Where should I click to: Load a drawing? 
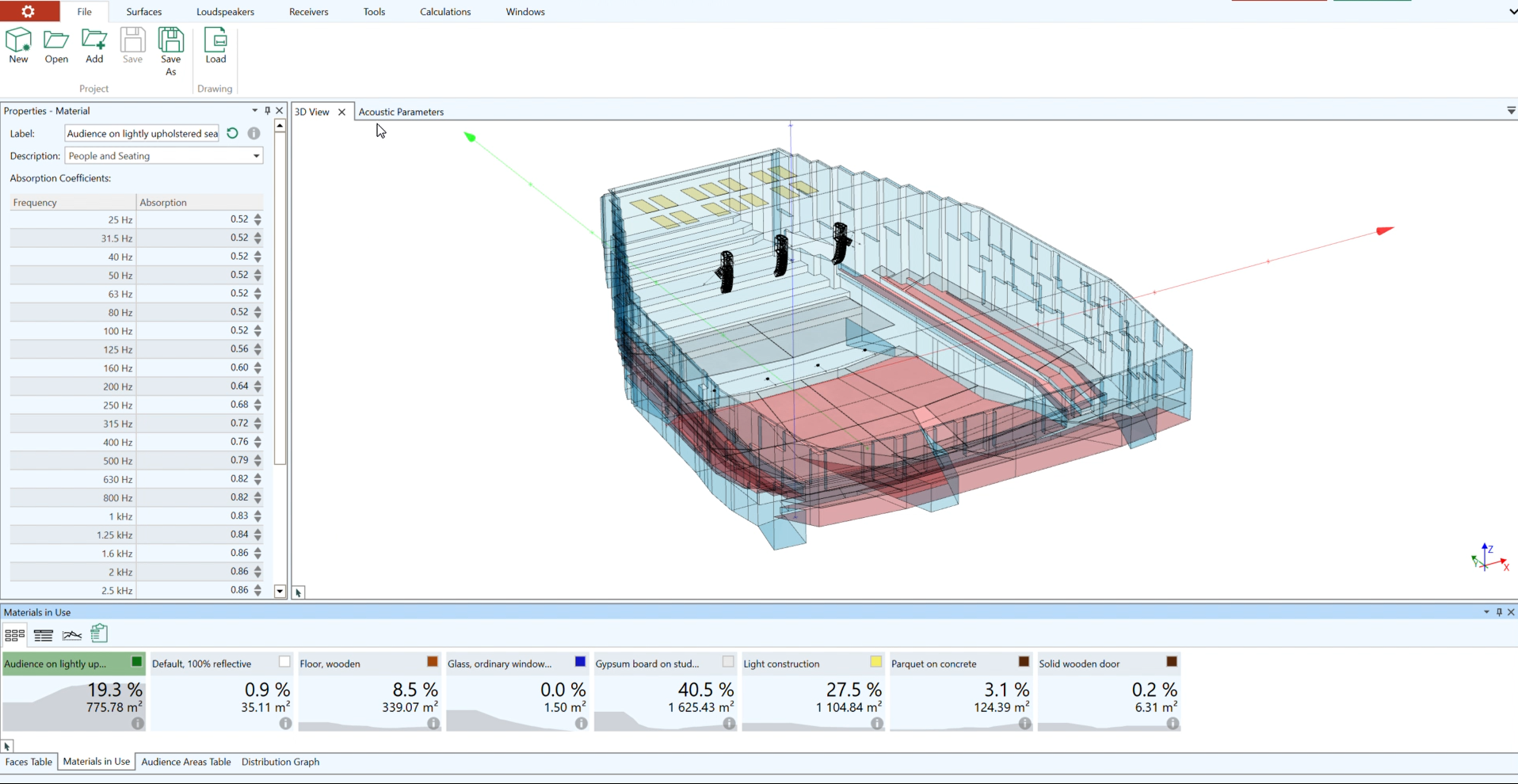click(215, 44)
